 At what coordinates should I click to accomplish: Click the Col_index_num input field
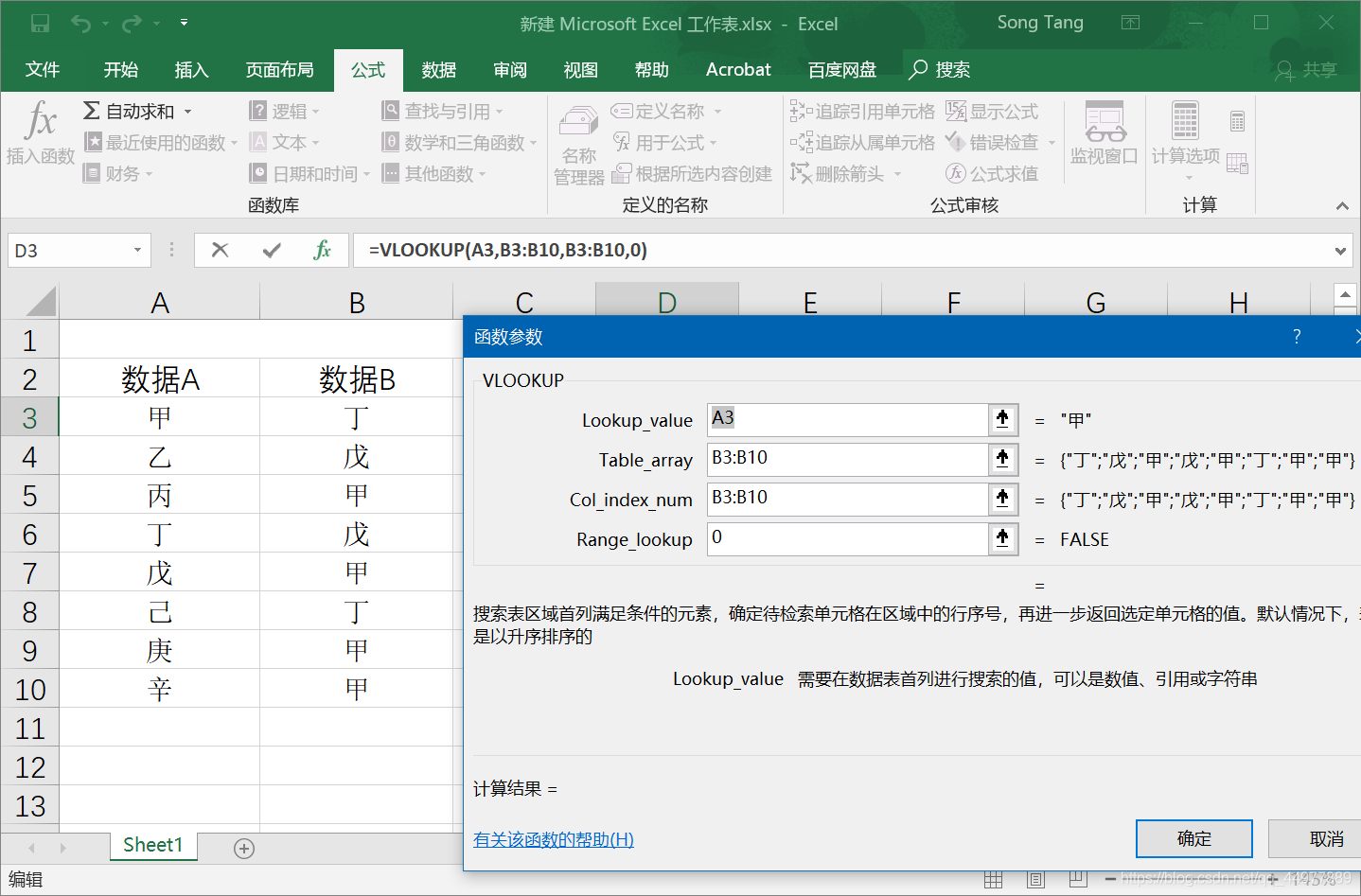pyautogui.click(x=848, y=499)
